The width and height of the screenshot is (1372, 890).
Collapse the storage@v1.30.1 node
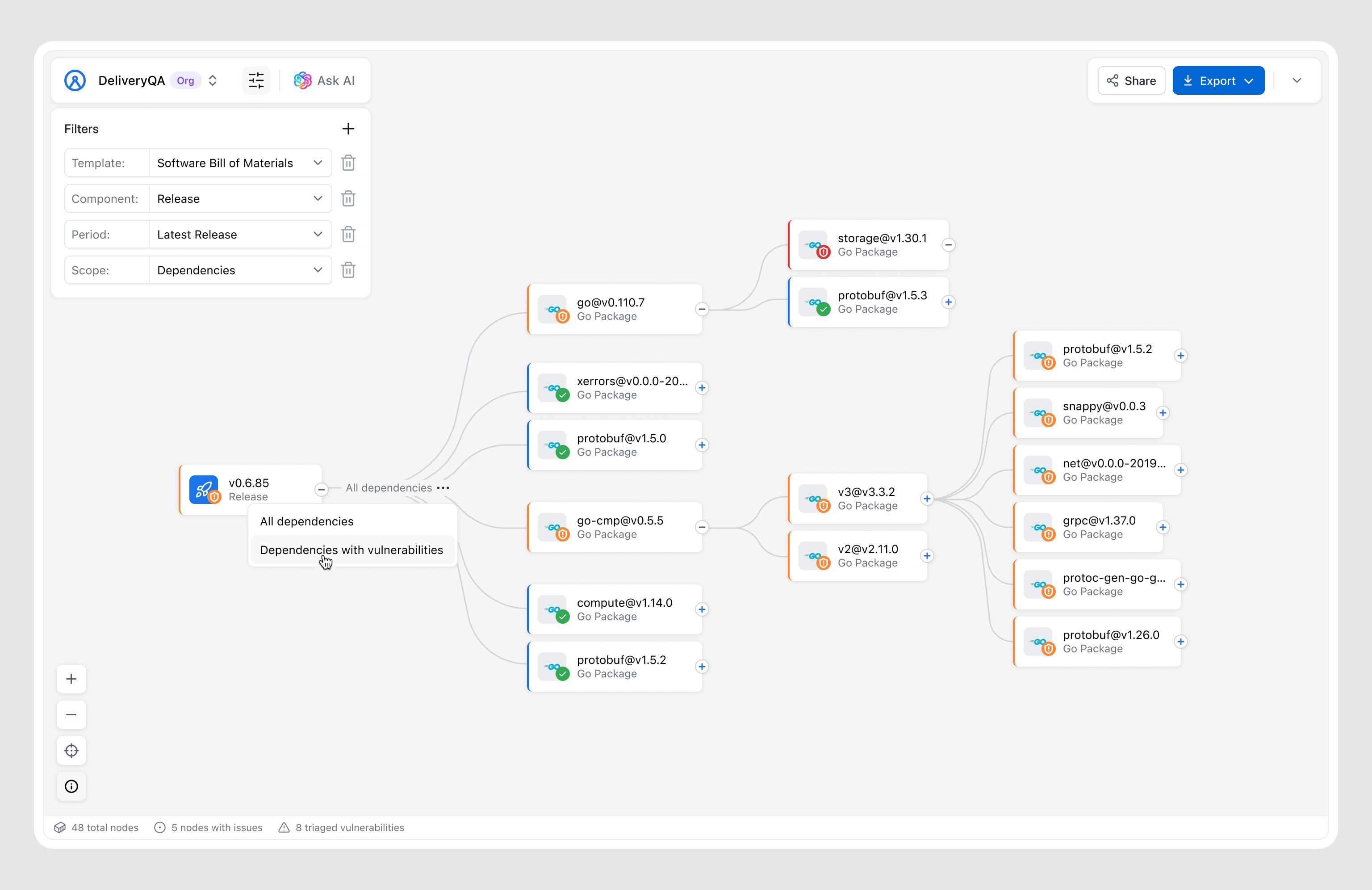pyautogui.click(x=948, y=245)
